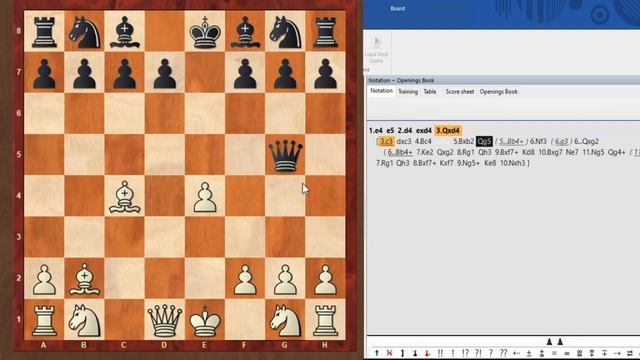
Task: Click the end-variation bracket icon
Action: pyautogui.click(x=402, y=353)
